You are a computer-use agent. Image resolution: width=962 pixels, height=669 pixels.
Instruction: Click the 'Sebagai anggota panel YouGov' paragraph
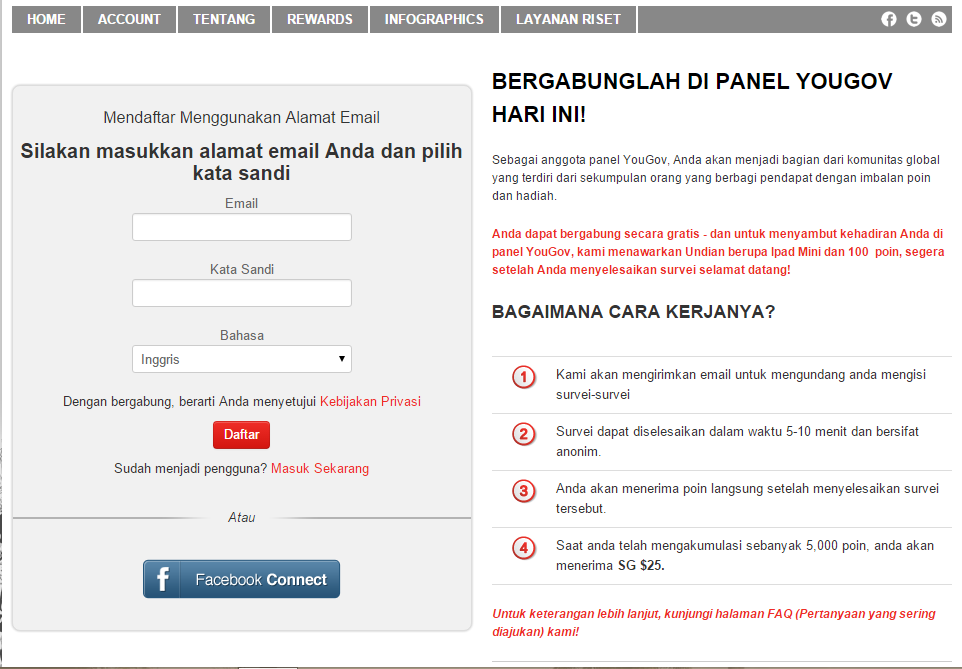tap(715, 178)
